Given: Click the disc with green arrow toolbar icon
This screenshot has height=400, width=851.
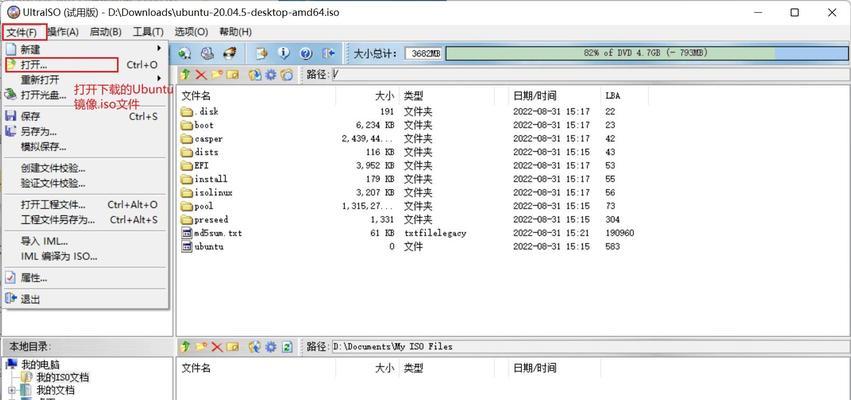Looking at the screenshot, I should click(185, 54).
